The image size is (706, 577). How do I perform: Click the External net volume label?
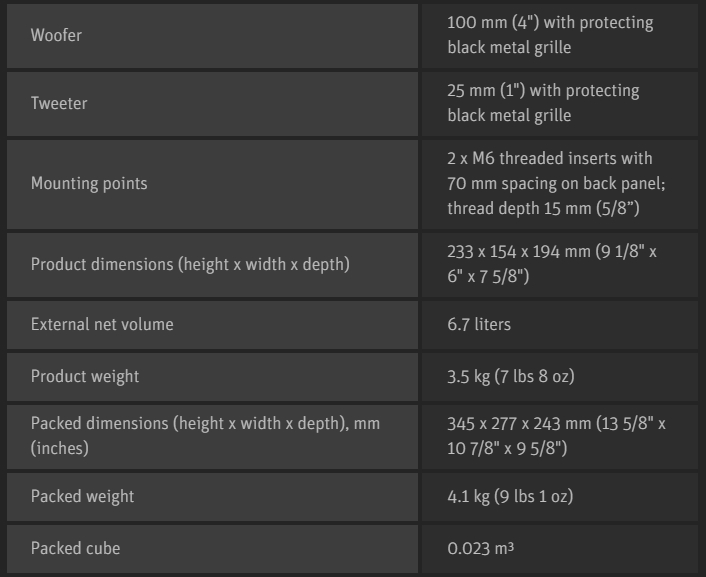102,325
